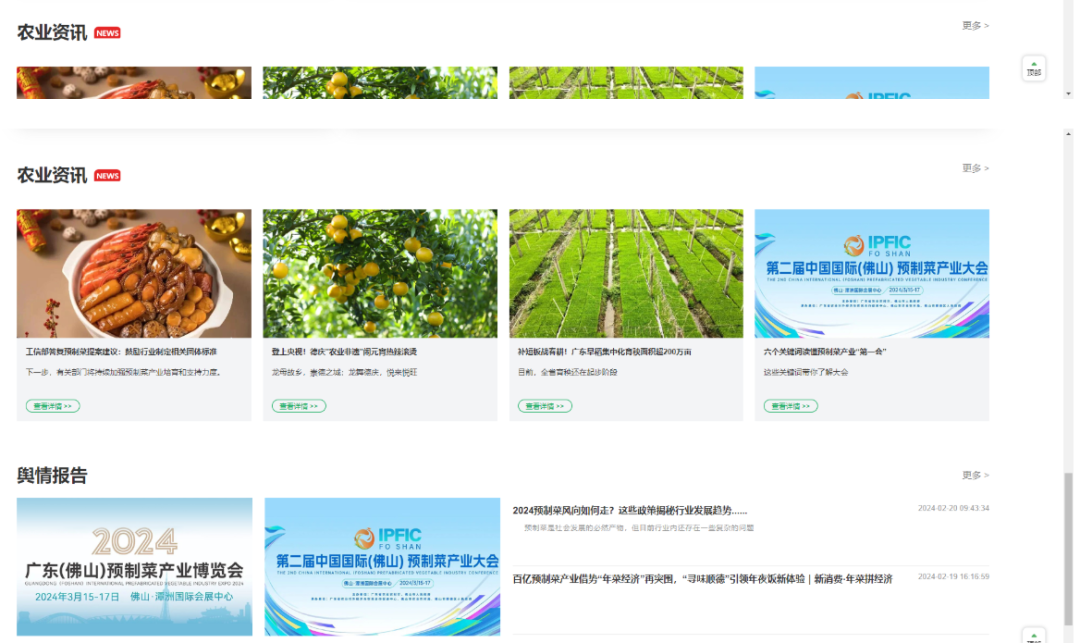Click the cropped green field image in the narrow strip

626,83
